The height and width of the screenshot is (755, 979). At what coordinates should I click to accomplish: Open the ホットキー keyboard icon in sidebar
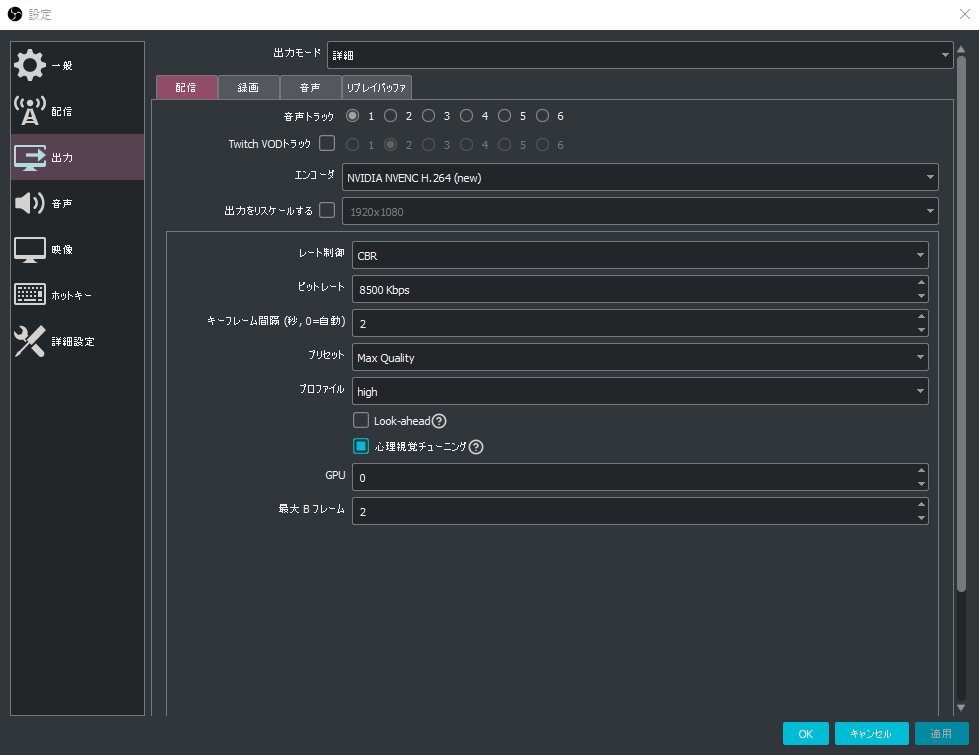[29, 294]
